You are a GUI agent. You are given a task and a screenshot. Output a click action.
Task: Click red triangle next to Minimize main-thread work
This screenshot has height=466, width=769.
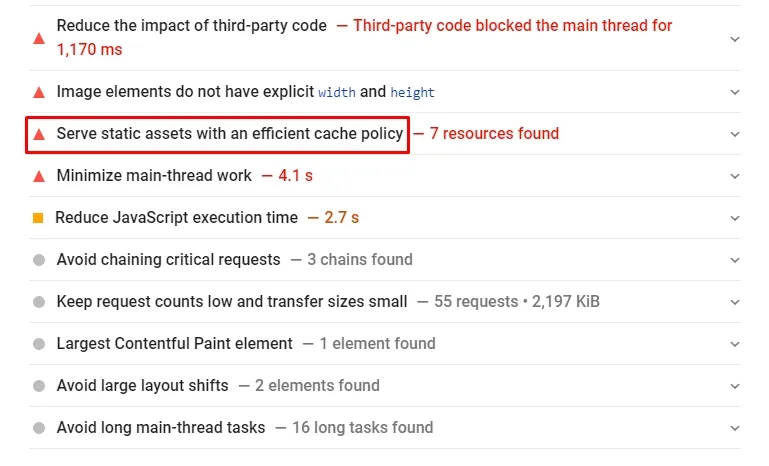(x=39, y=176)
